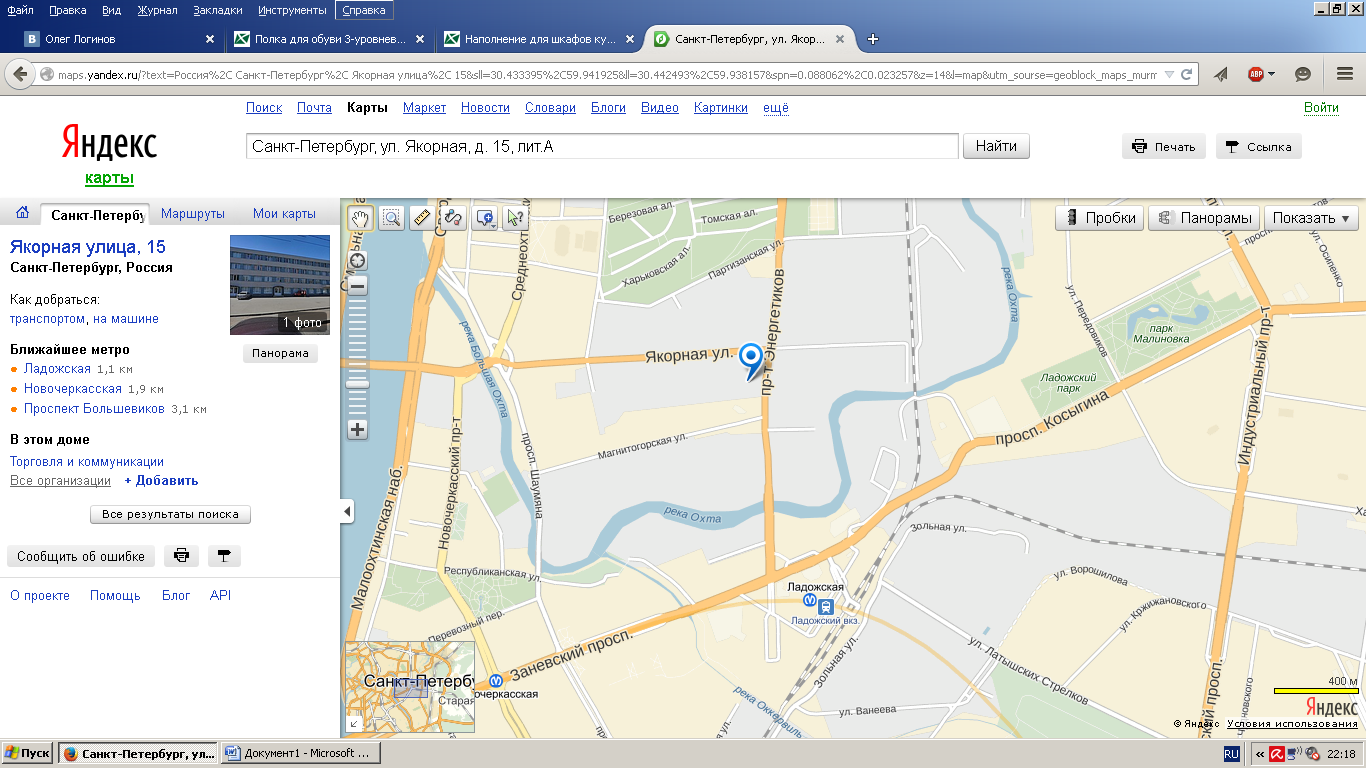
Task: Click the Найти search button
Action: [996, 146]
